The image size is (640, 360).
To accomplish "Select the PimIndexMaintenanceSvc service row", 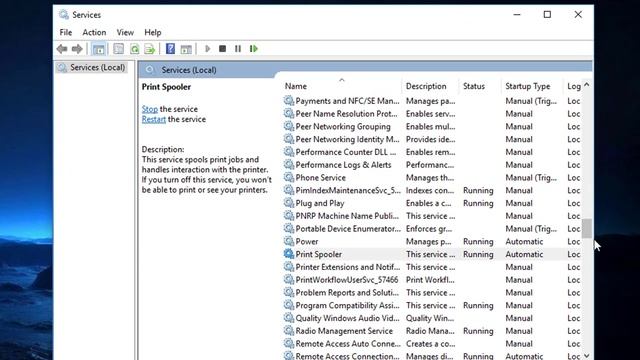I will tap(432, 190).
